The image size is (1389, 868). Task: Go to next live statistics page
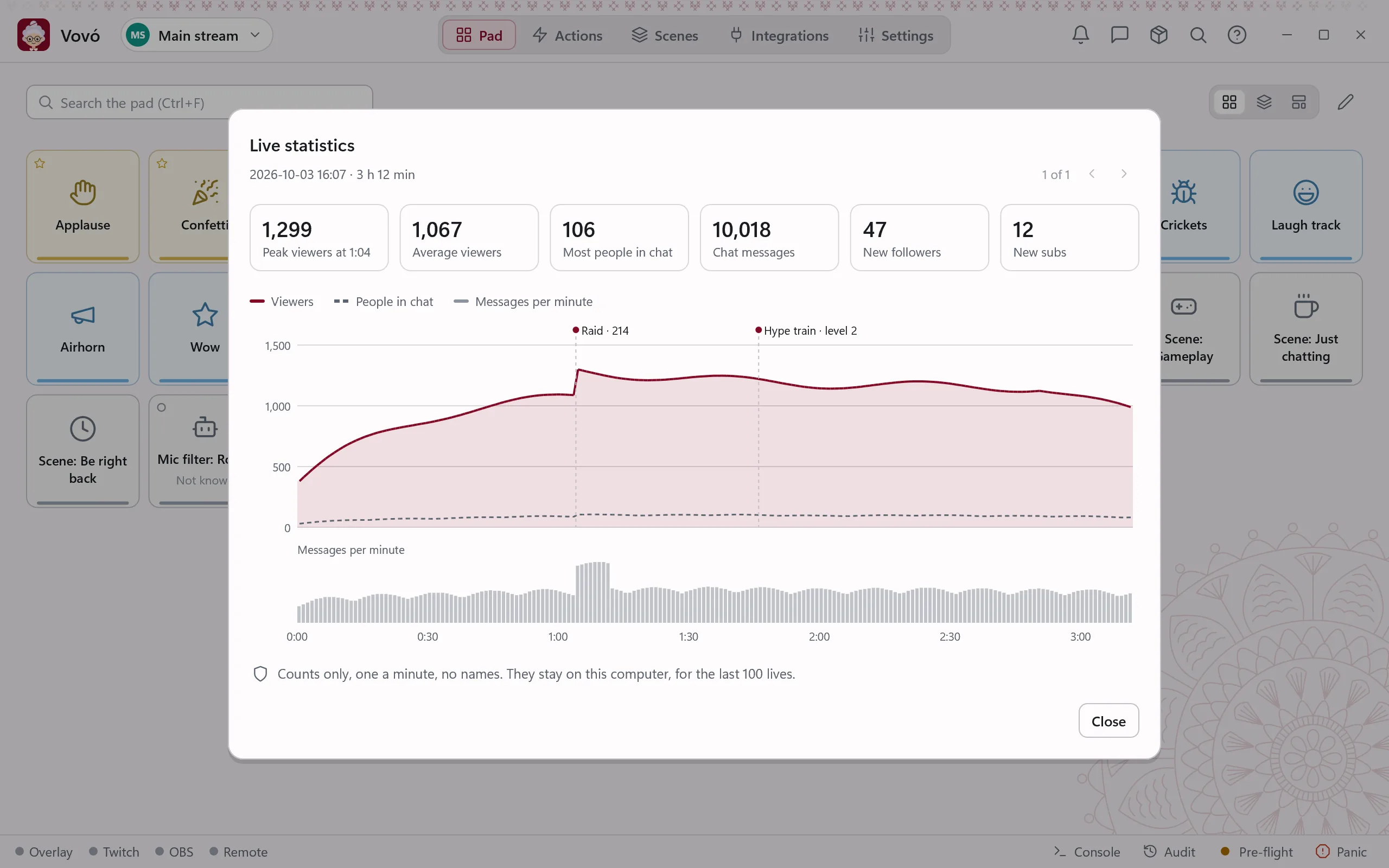pos(1124,174)
